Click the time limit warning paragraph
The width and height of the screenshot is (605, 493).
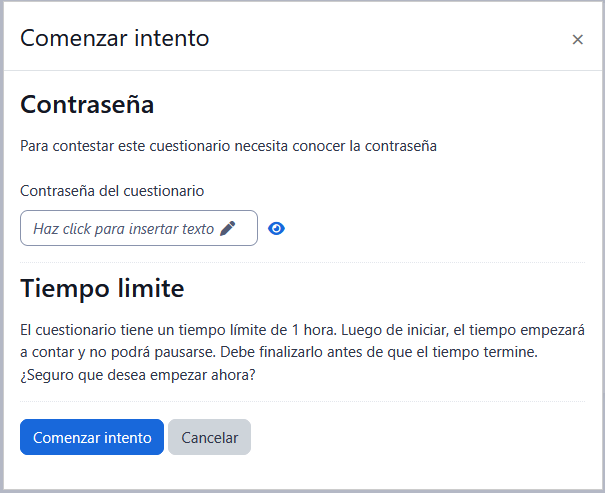302,352
